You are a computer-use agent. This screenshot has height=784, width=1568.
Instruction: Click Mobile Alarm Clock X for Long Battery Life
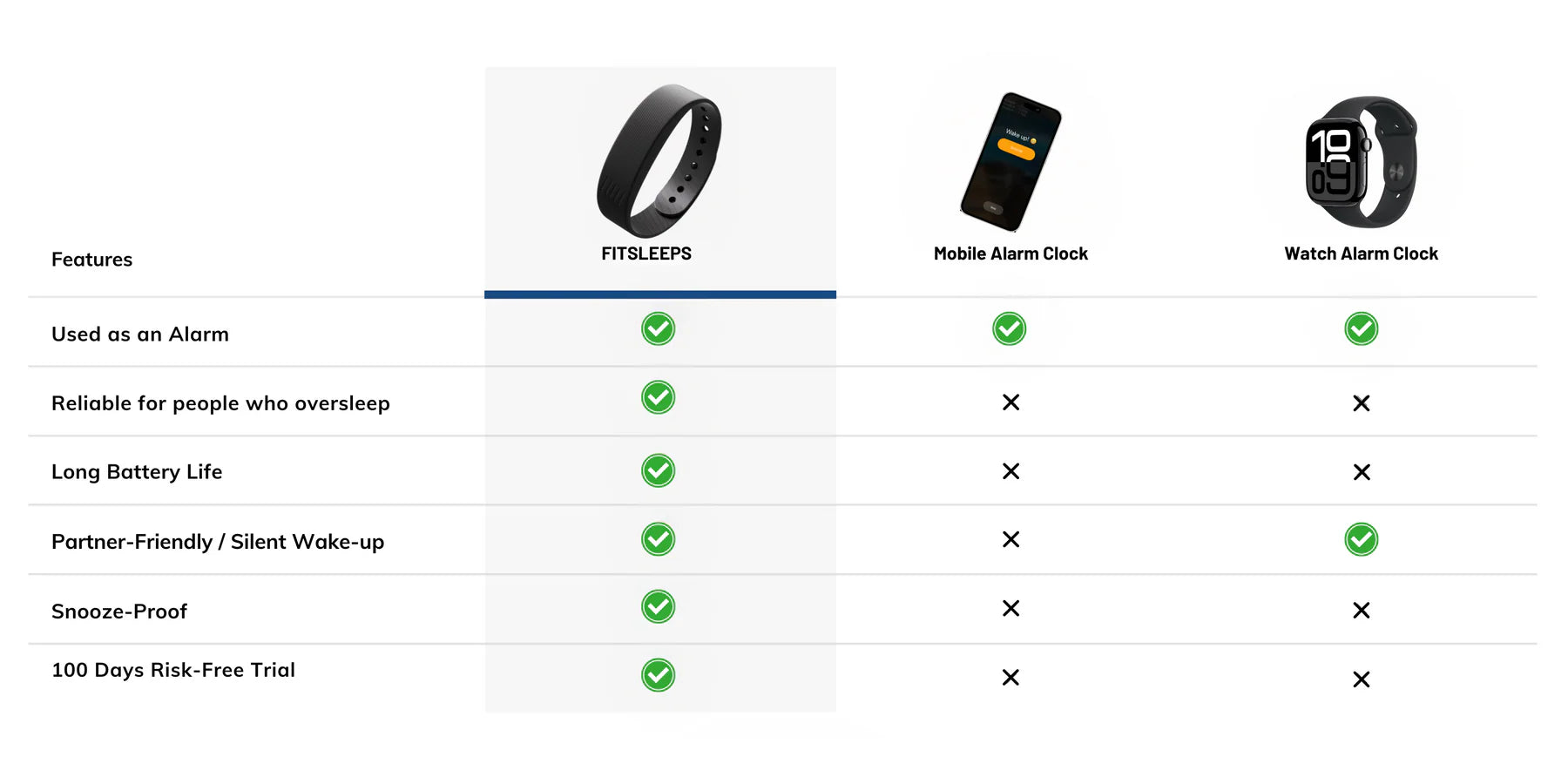point(1010,471)
